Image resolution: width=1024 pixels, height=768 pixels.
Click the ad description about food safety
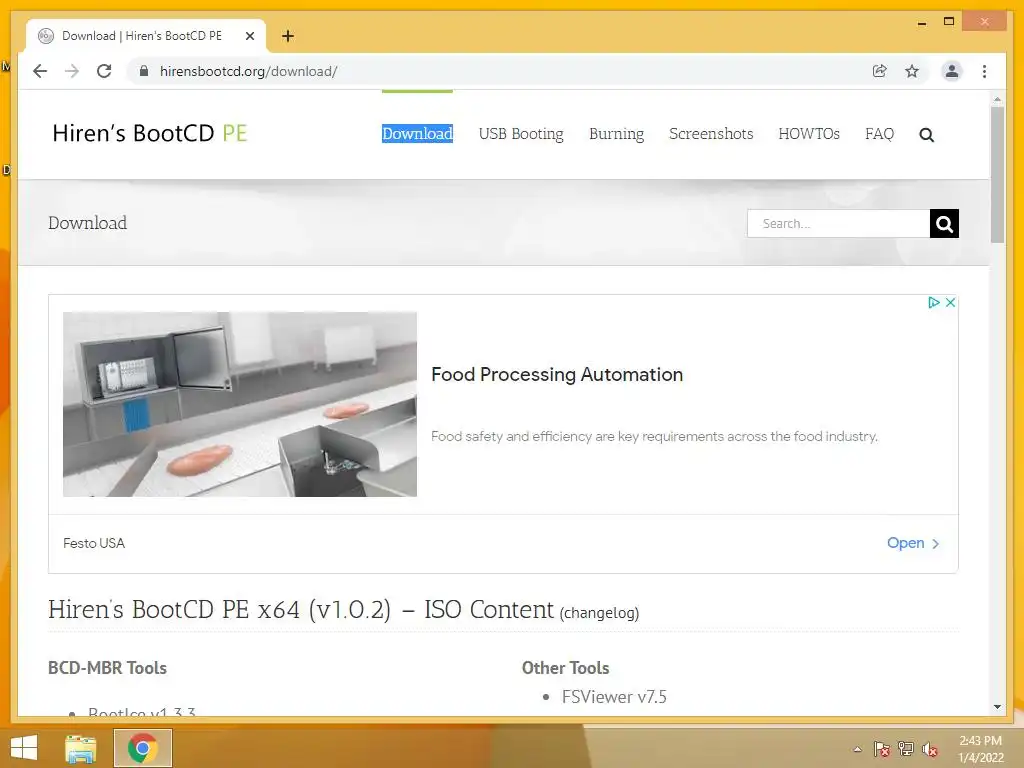click(654, 436)
